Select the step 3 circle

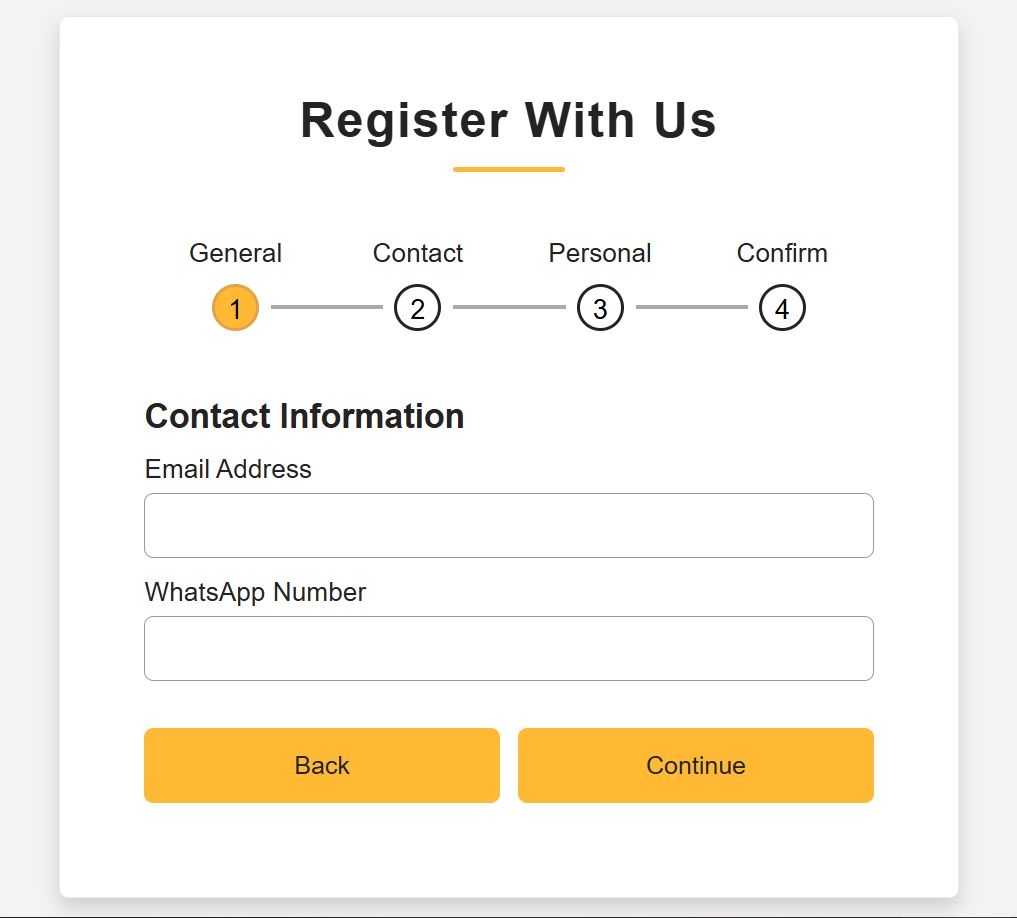[x=600, y=308]
